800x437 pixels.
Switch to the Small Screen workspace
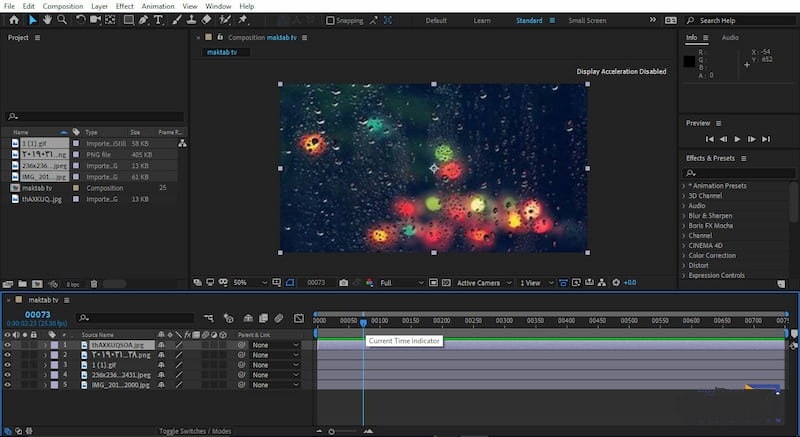587,21
